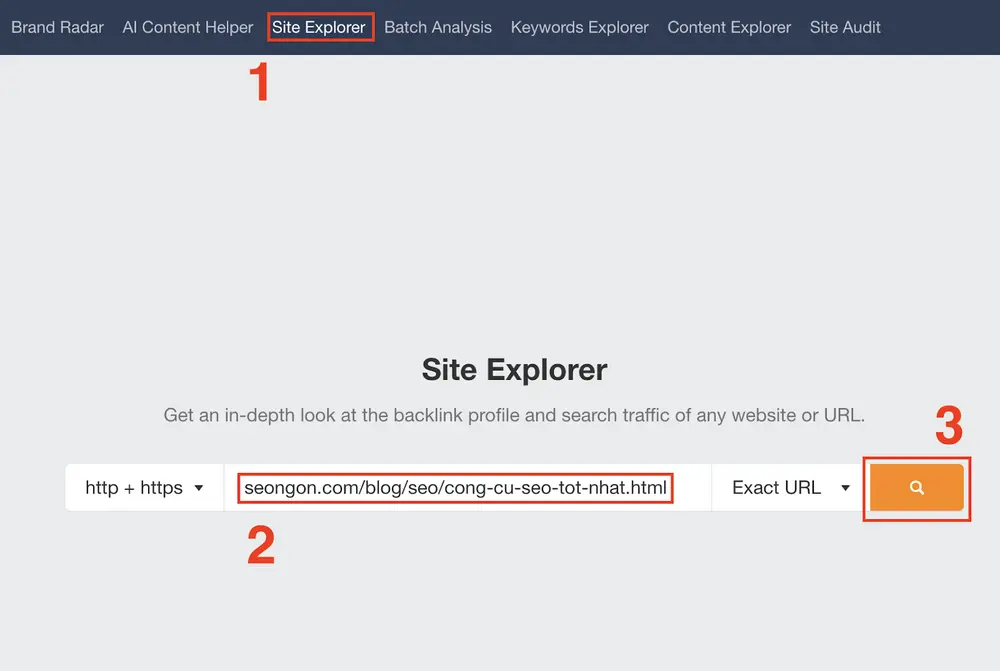Navigate to Site Audit tab
The image size is (1000, 671).
(845, 27)
